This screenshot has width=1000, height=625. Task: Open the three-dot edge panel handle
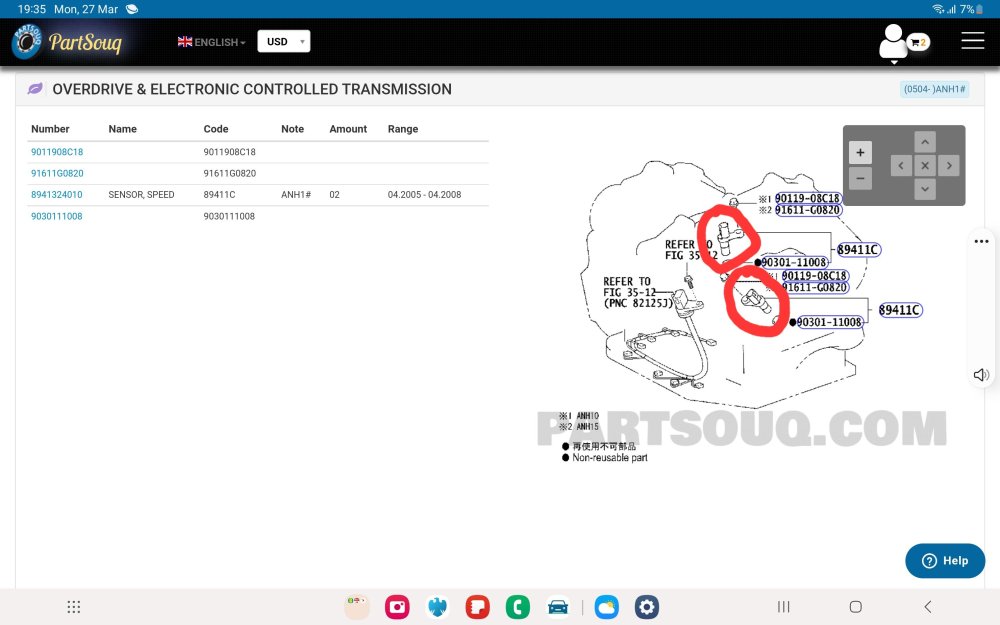coord(982,241)
